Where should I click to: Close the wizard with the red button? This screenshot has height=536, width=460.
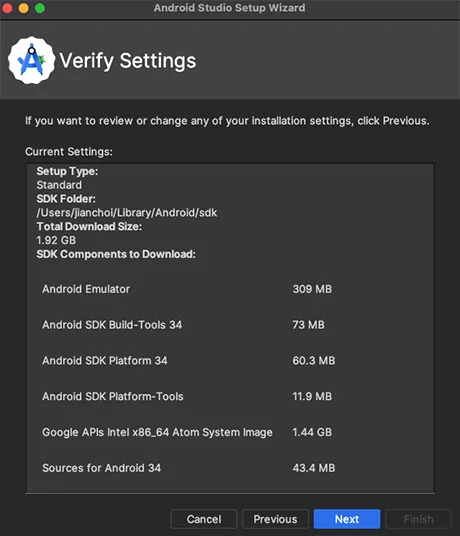click(x=7, y=8)
